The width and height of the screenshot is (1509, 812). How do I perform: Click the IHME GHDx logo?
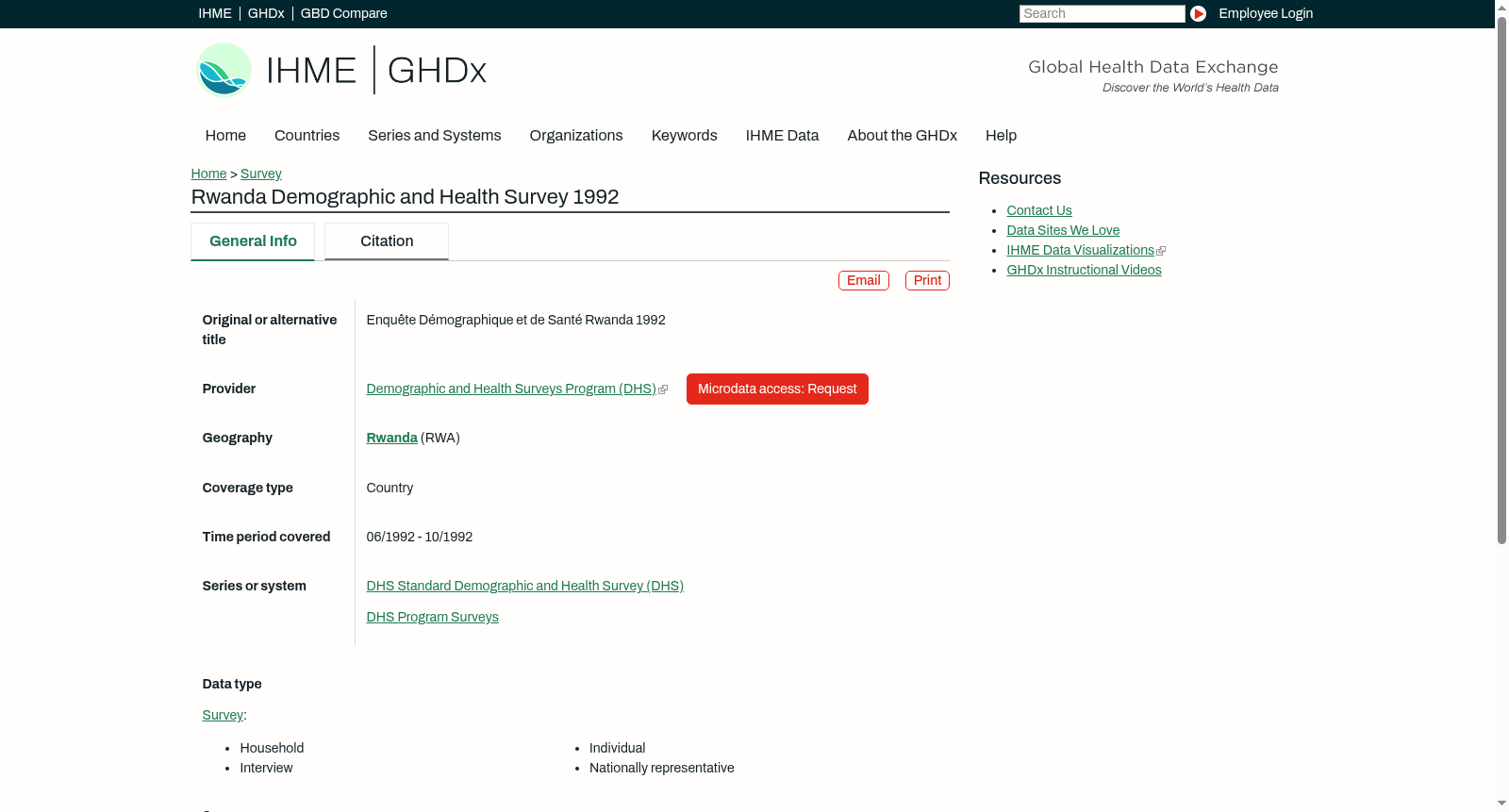341,70
